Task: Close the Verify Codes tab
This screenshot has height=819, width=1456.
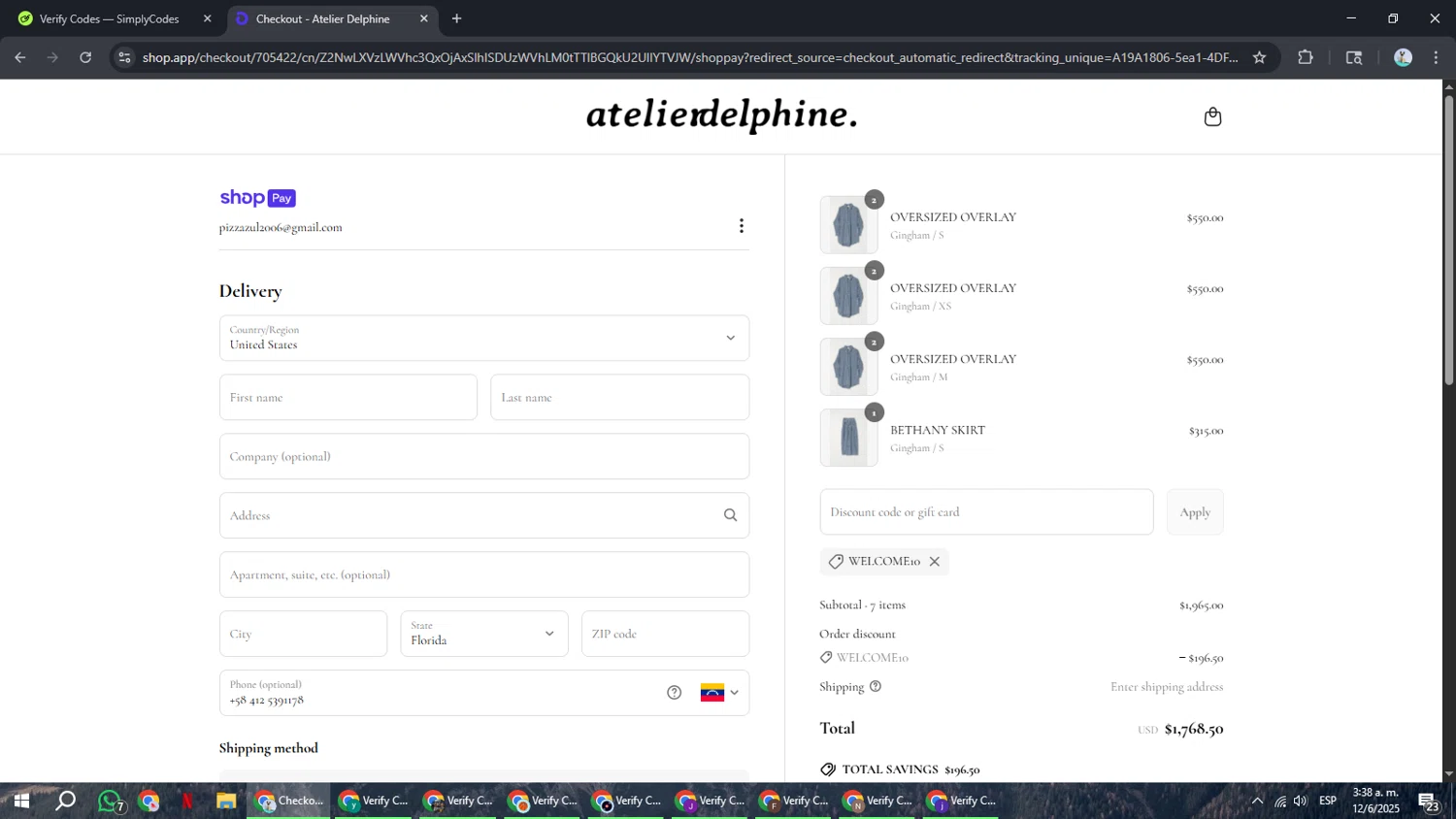Action: (207, 18)
